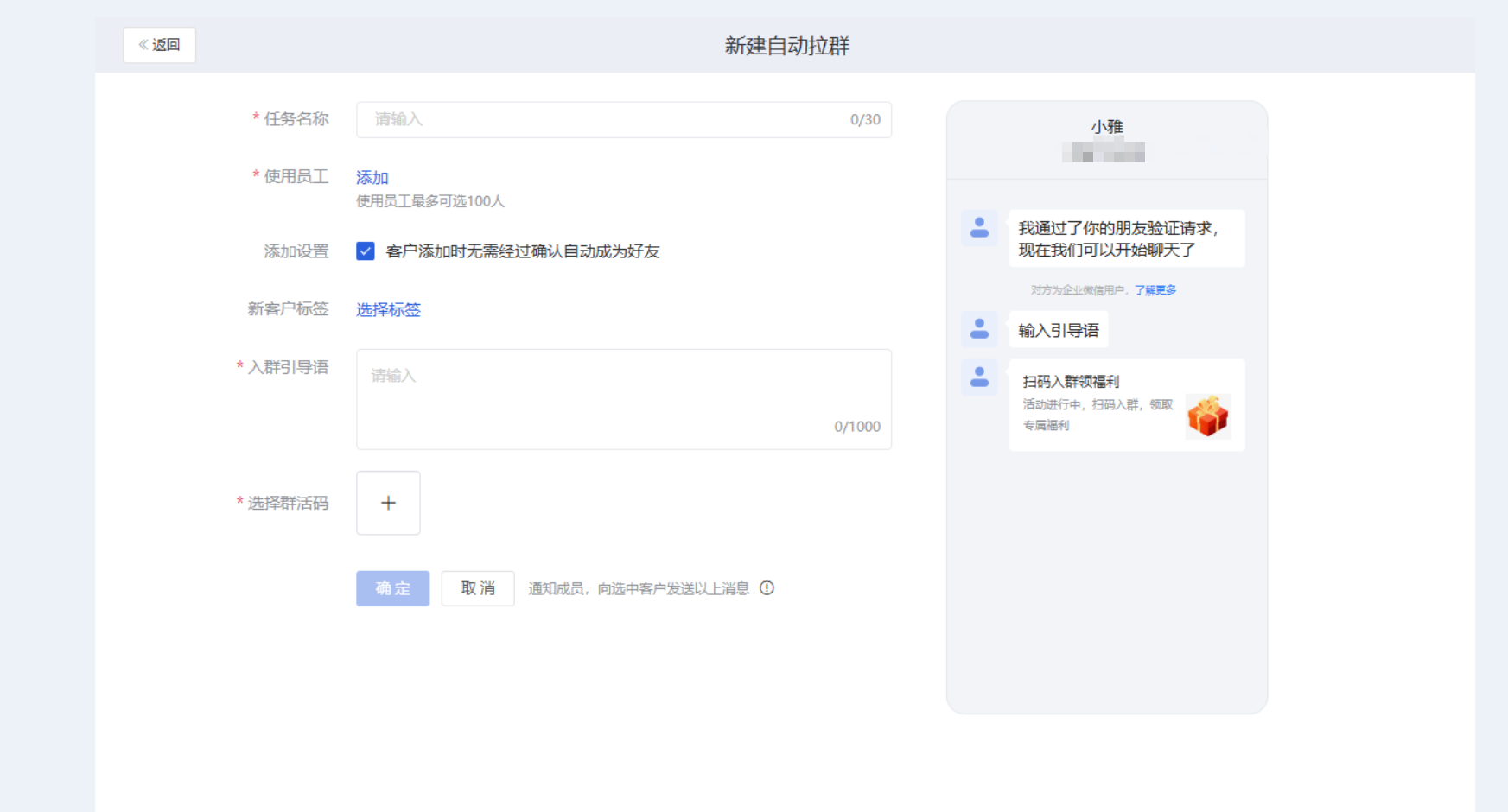
Task: Click the 小雅 name in preview header
Action: click(x=1107, y=127)
